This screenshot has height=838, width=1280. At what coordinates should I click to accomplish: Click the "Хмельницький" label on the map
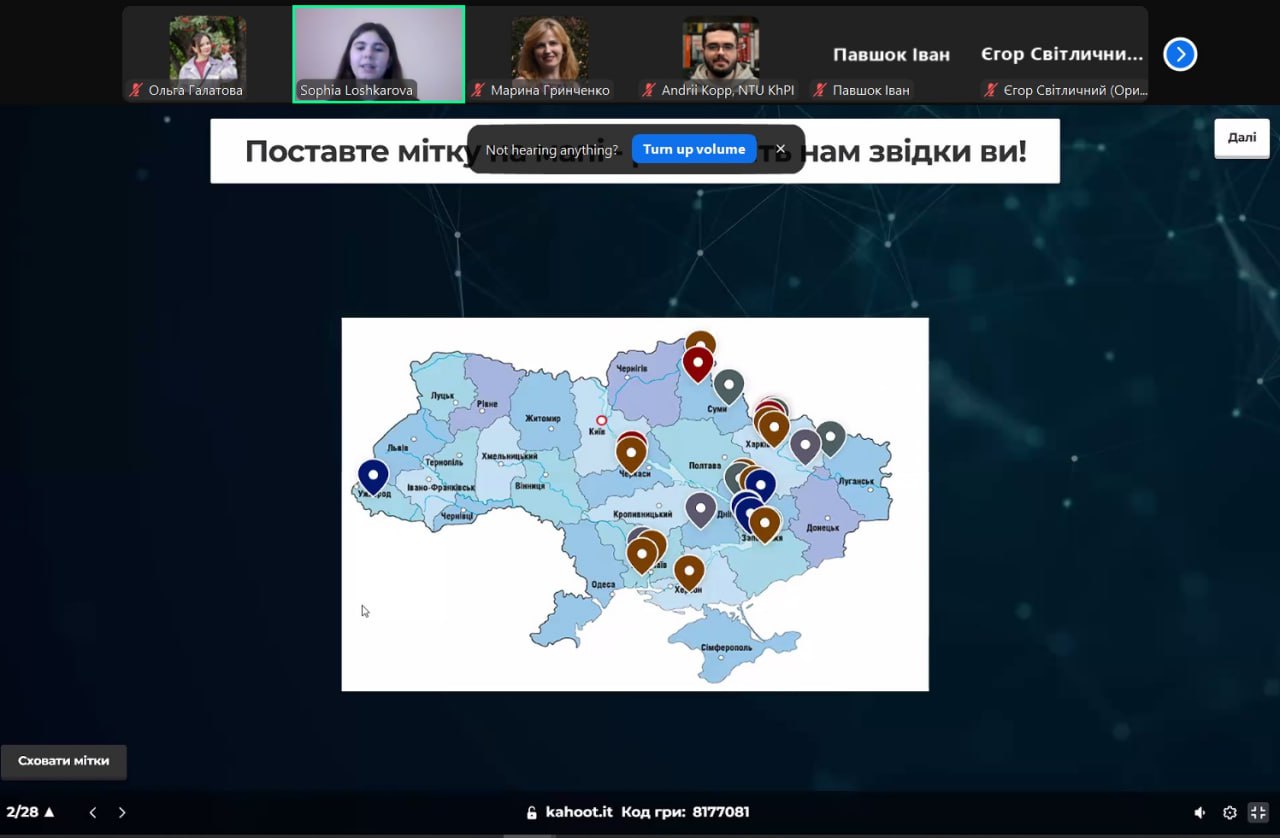(x=510, y=457)
